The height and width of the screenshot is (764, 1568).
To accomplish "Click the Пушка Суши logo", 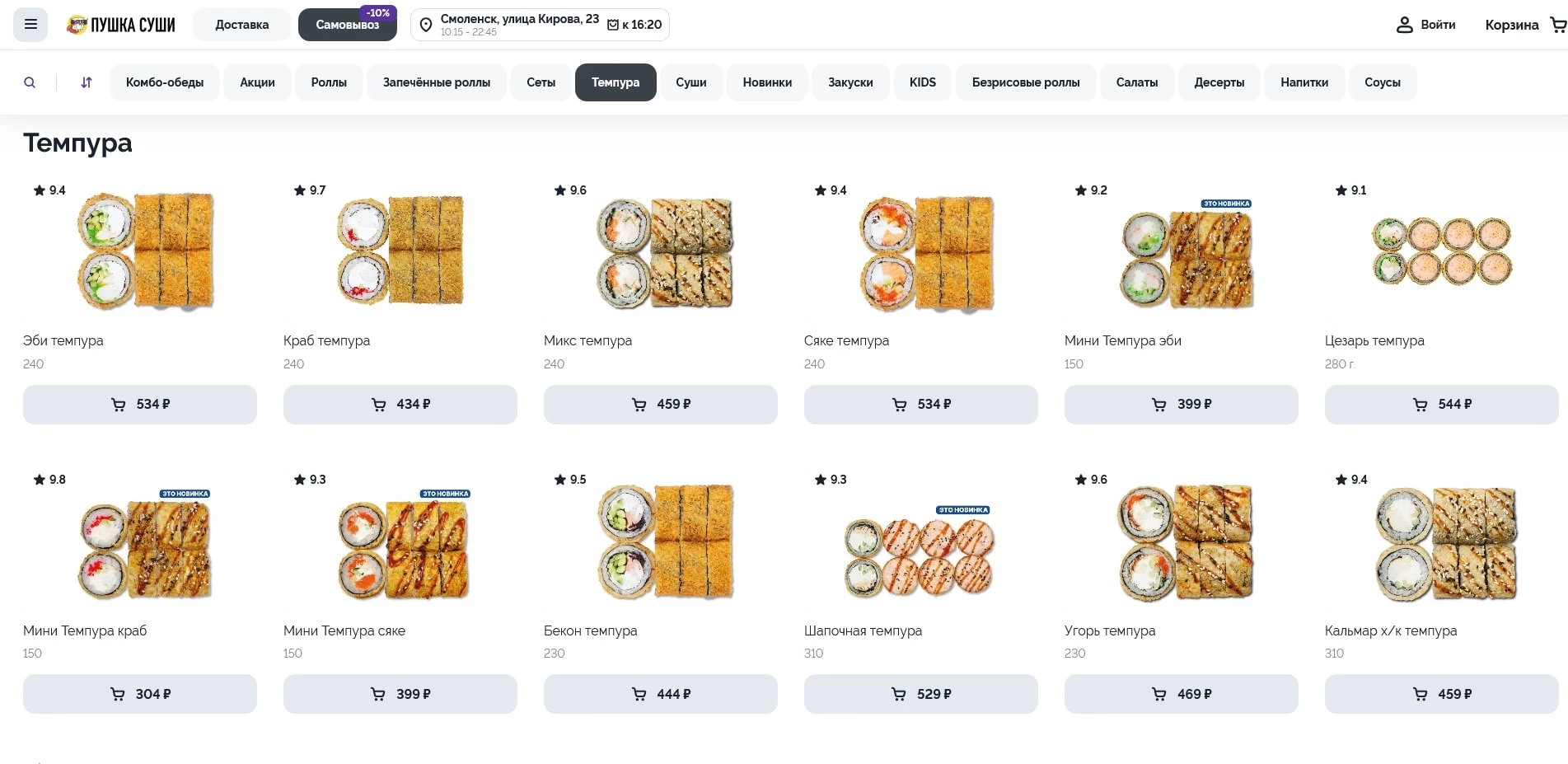I will (121, 25).
